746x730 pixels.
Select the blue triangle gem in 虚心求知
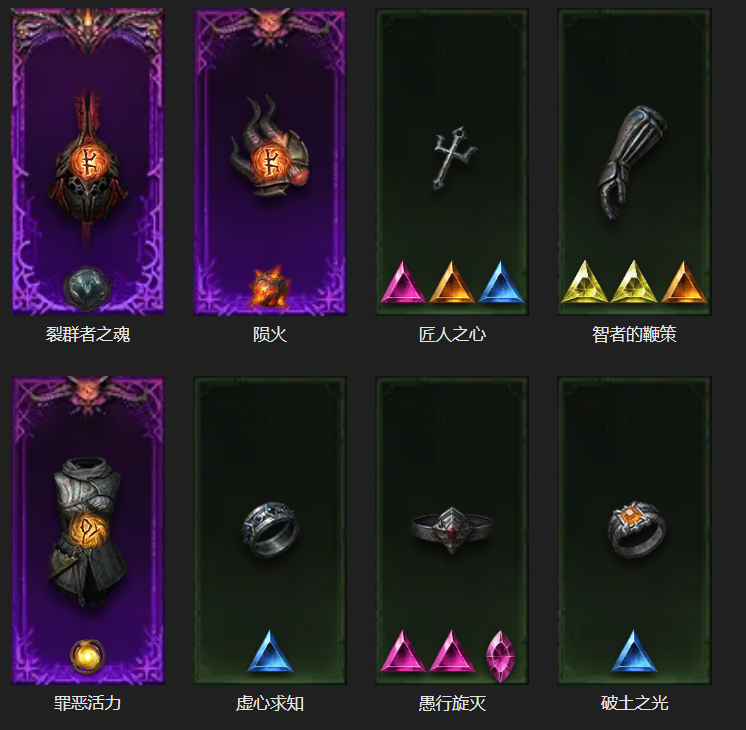(270, 651)
